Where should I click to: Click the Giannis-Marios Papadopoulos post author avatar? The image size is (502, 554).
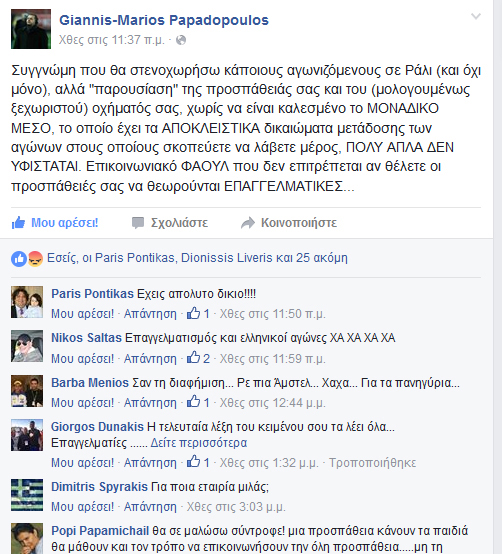click(x=31, y=29)
